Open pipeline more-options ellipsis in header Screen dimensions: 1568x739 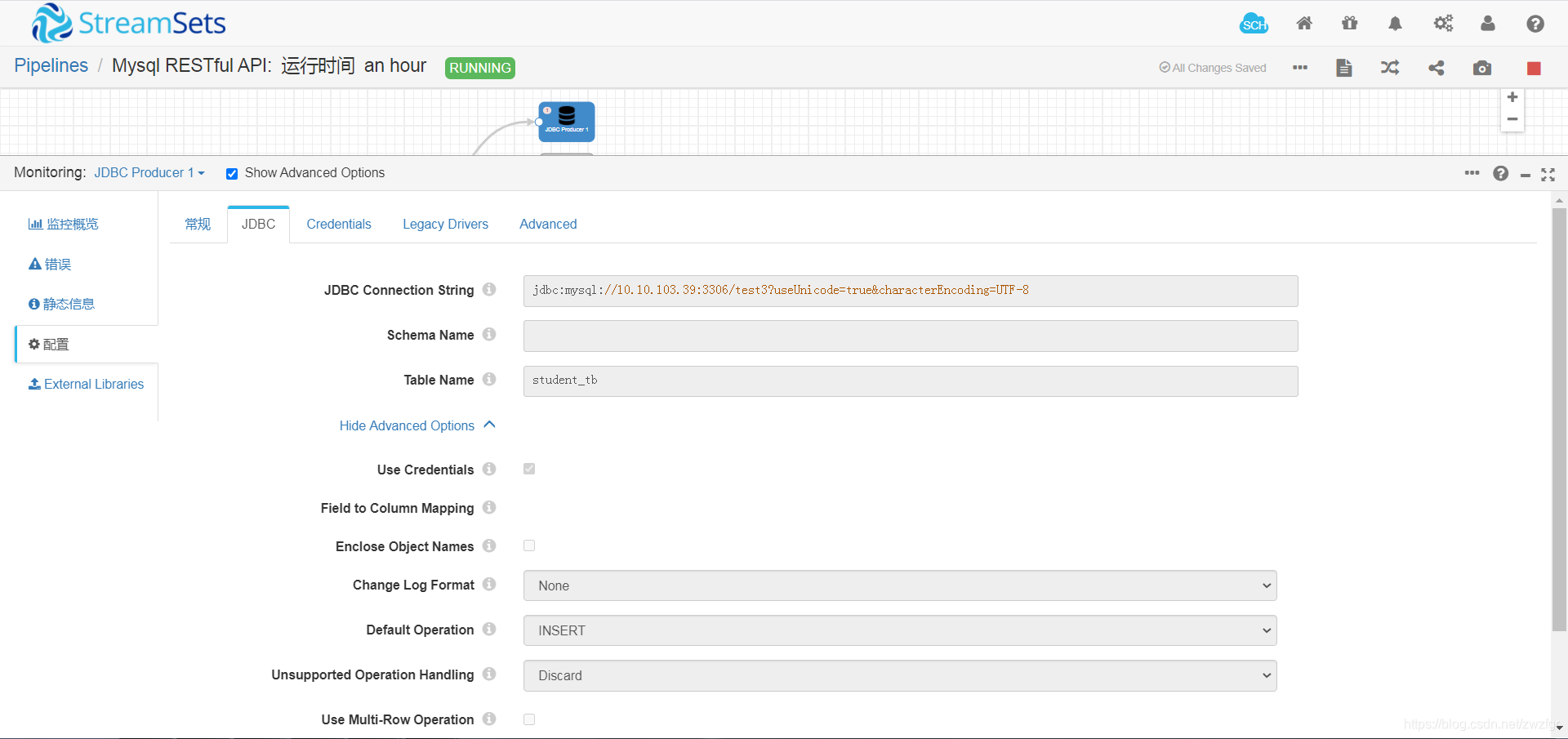[x=1300, y=67]
